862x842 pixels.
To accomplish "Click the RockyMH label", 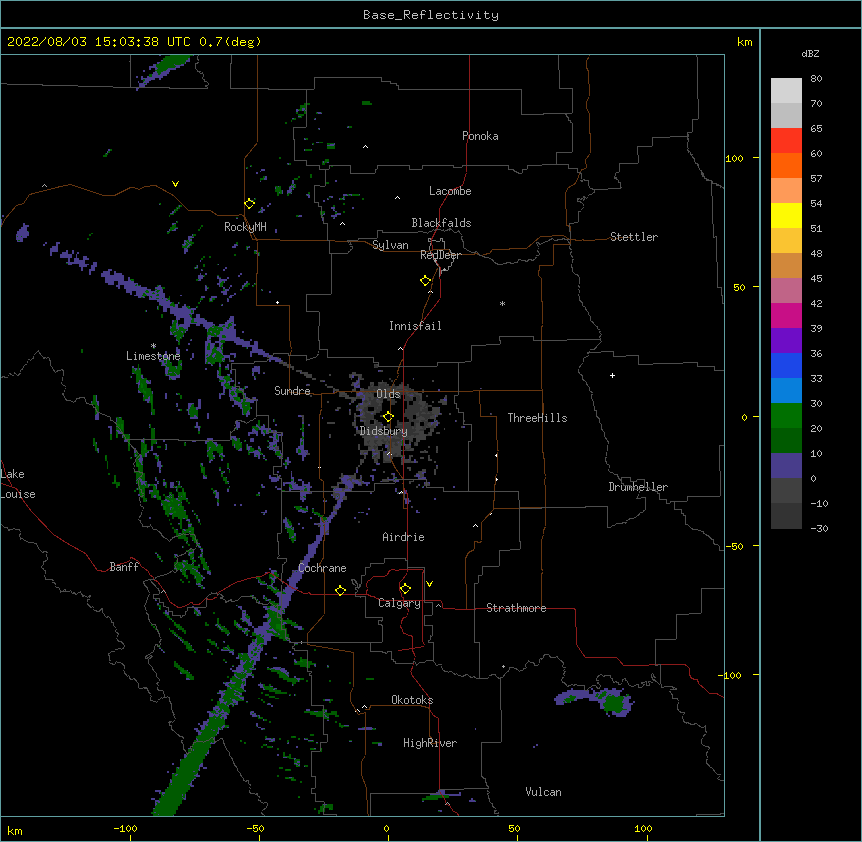I will [245, 227].
